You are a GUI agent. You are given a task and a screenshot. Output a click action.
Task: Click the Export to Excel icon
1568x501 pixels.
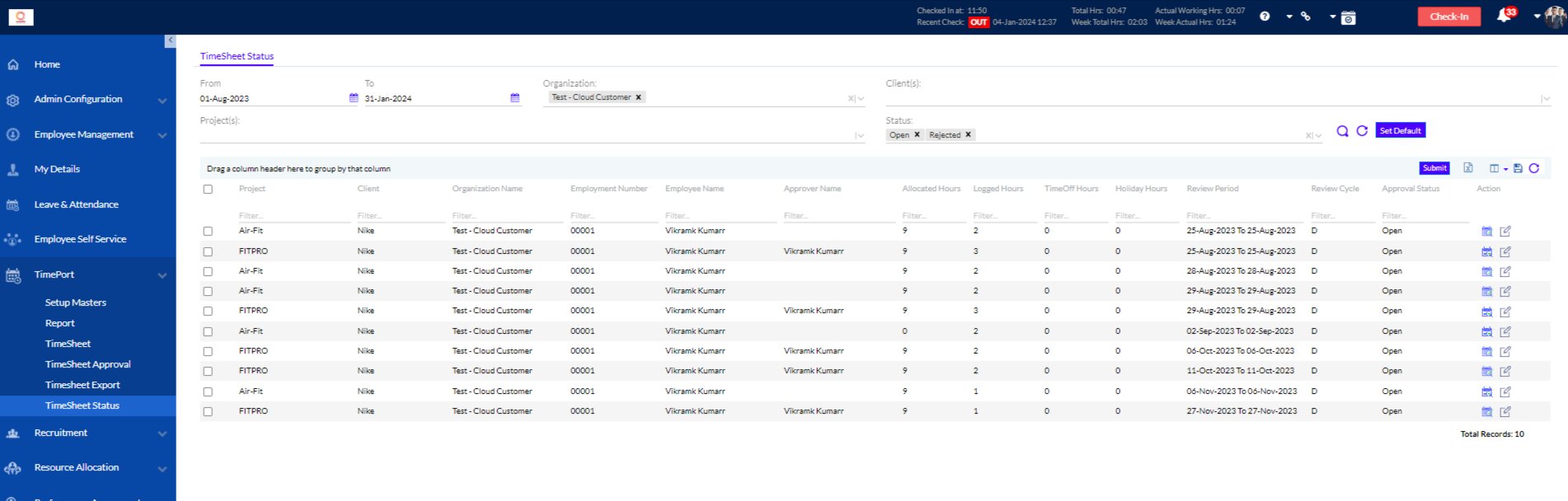coord(1468,168)
